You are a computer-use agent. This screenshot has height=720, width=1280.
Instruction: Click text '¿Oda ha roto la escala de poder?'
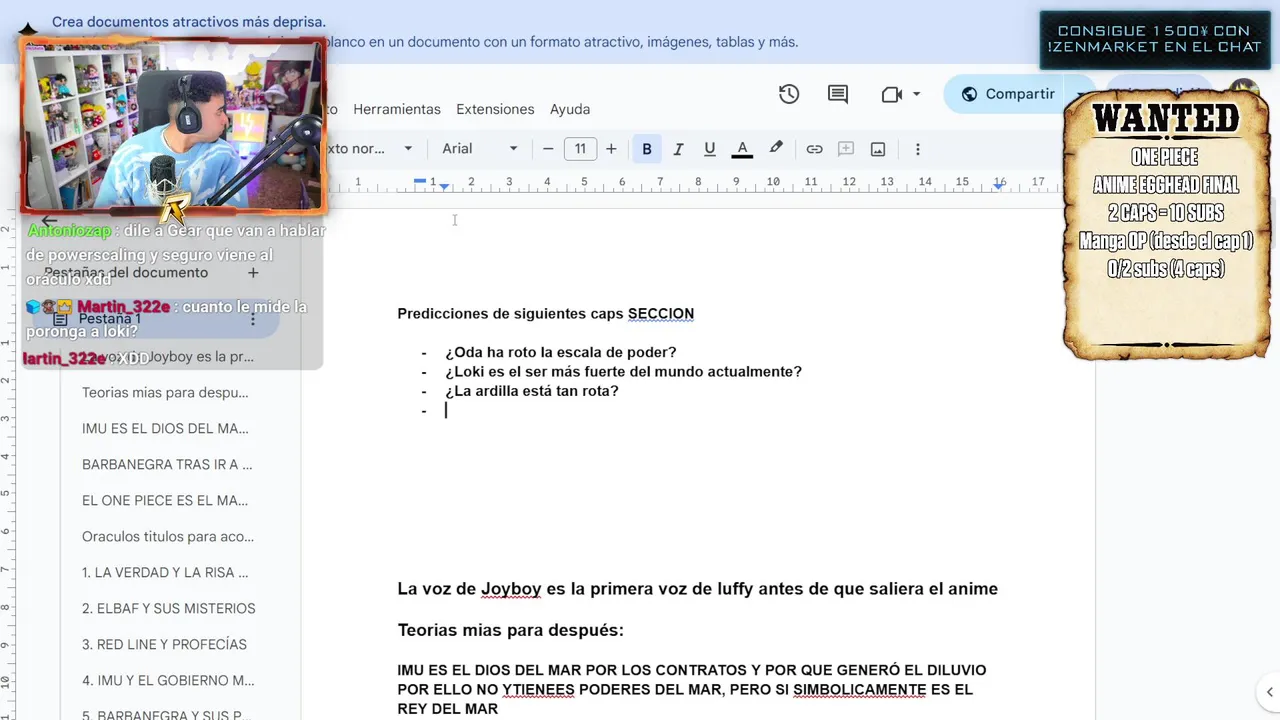click(x=561, y=352)
